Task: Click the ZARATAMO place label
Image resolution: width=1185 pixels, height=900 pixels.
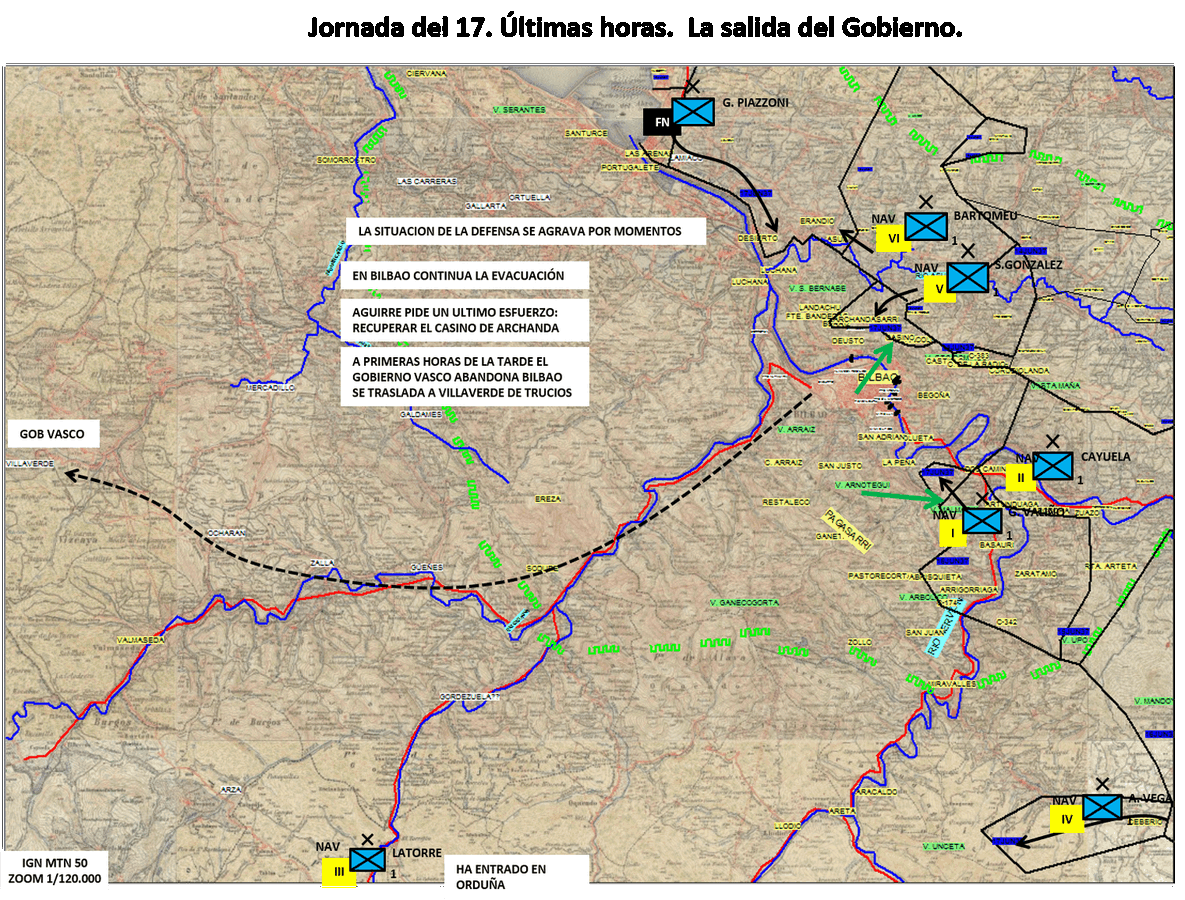Action: (1036, 574)
